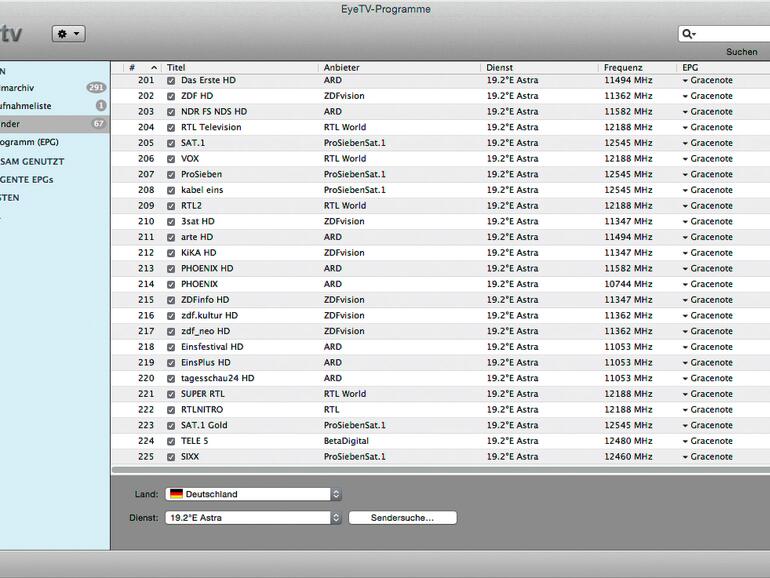Select RTLNITRO channel title
The image size is (770, 578).
tap(201, 410)
